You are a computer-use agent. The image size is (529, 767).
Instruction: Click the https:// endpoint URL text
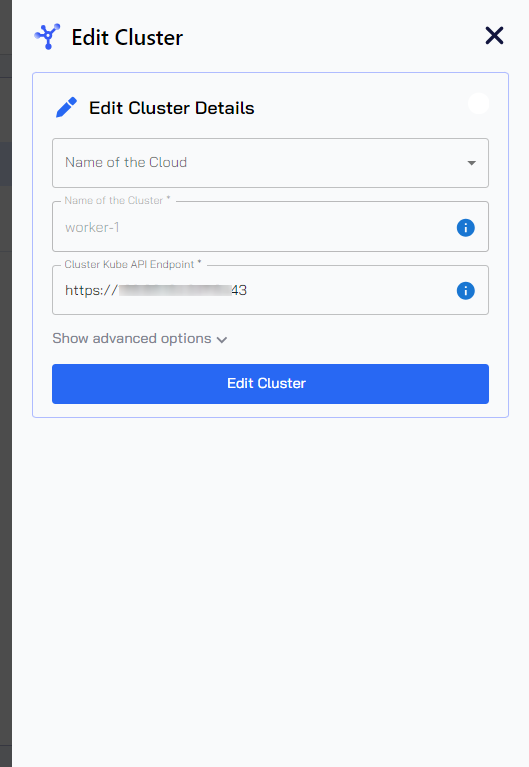(156, 290)
